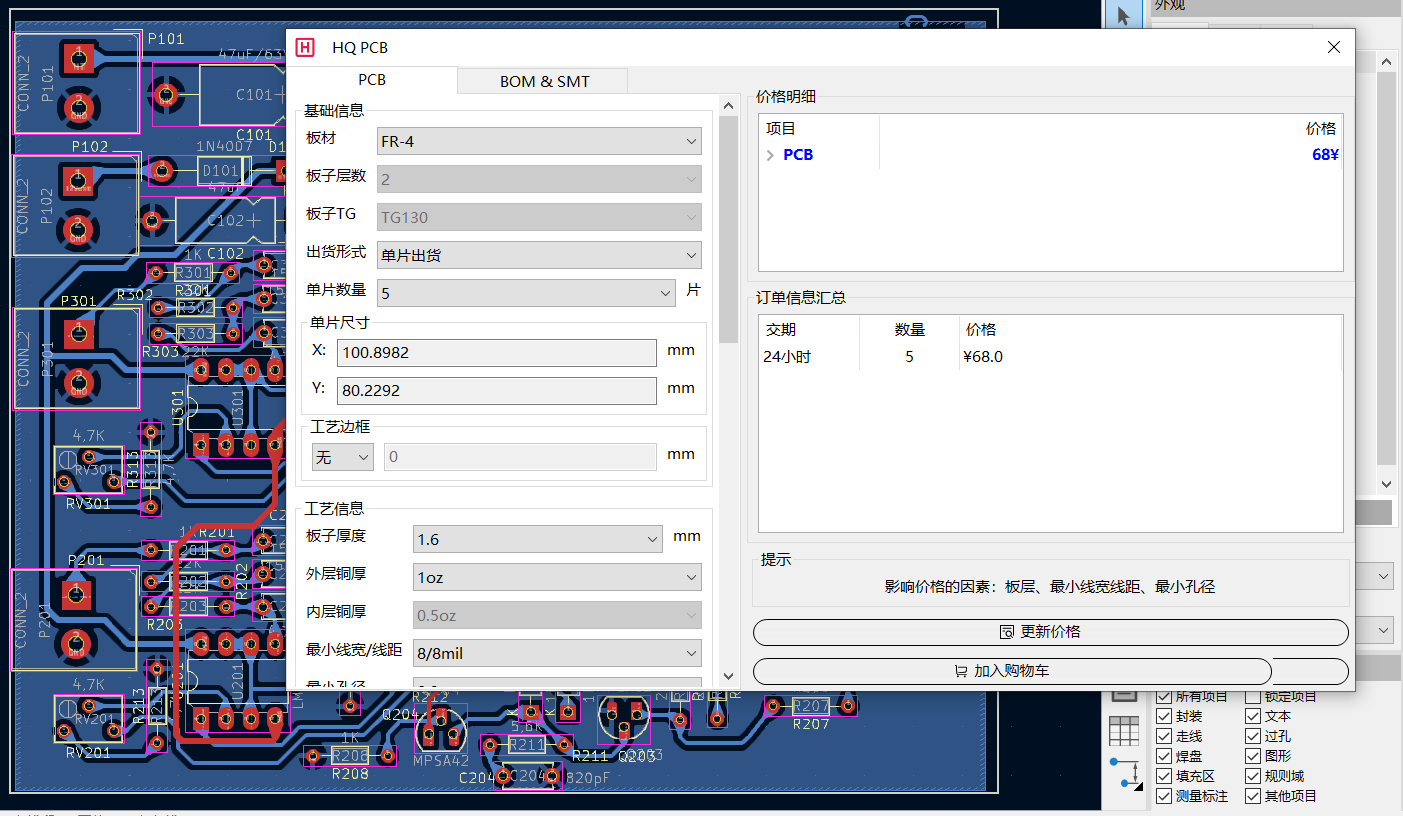
Task: Click the X dimension input field
Action: pos(497,353)
